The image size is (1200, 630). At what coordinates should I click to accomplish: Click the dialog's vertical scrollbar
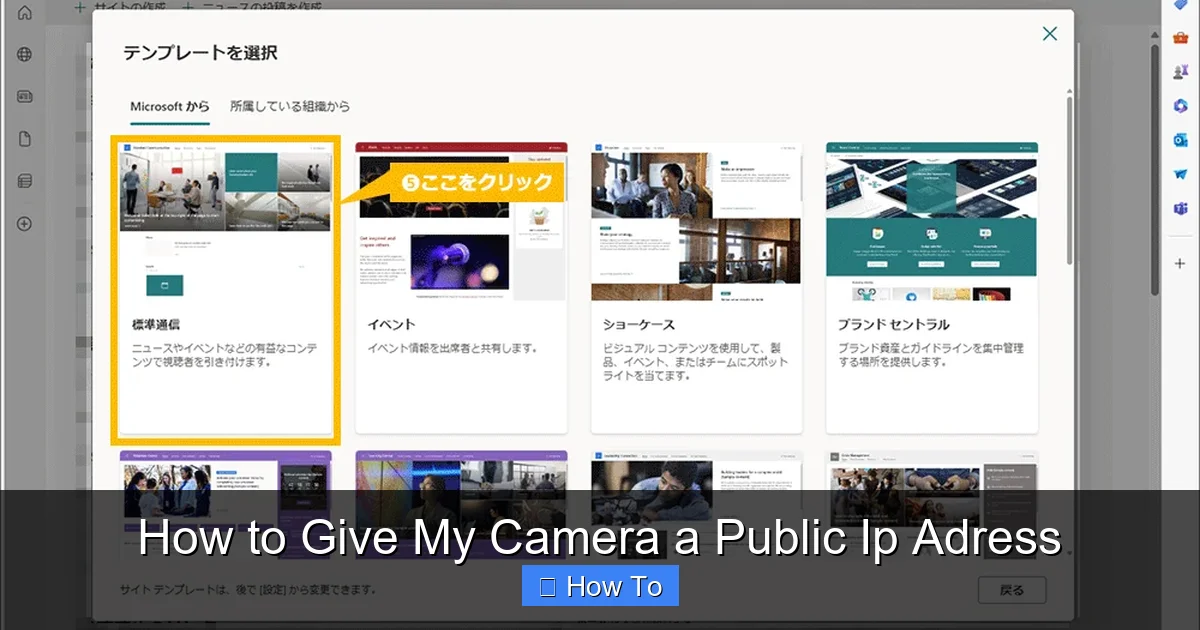1069,180
